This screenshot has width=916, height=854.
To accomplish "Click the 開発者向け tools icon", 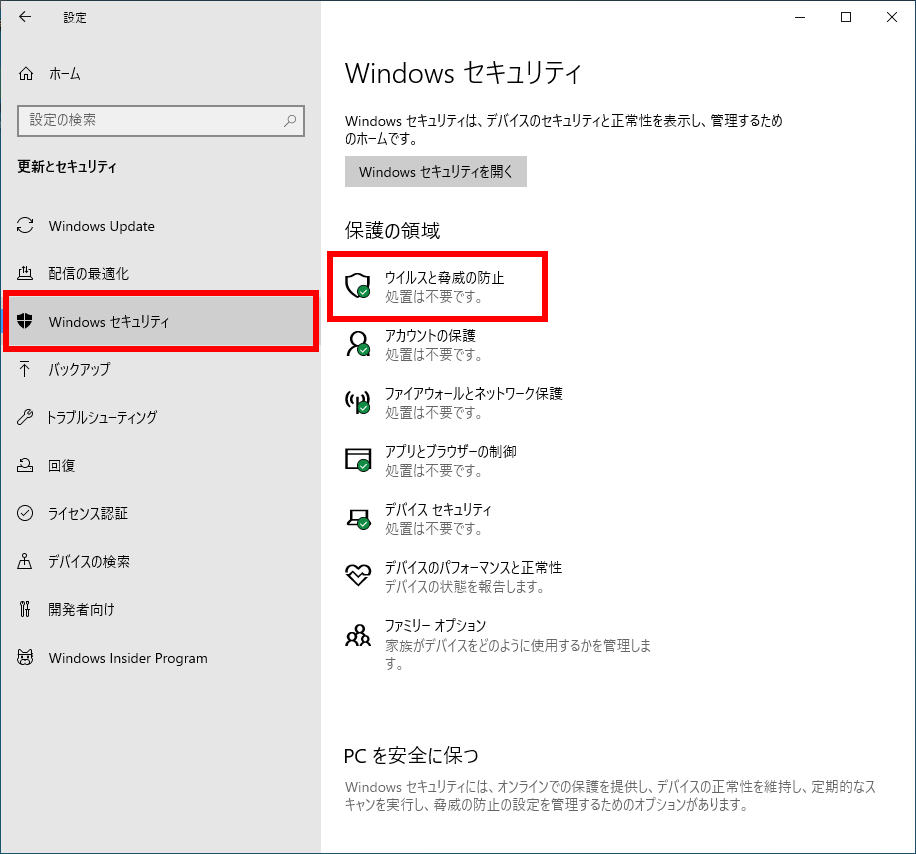I will point(25,609).
